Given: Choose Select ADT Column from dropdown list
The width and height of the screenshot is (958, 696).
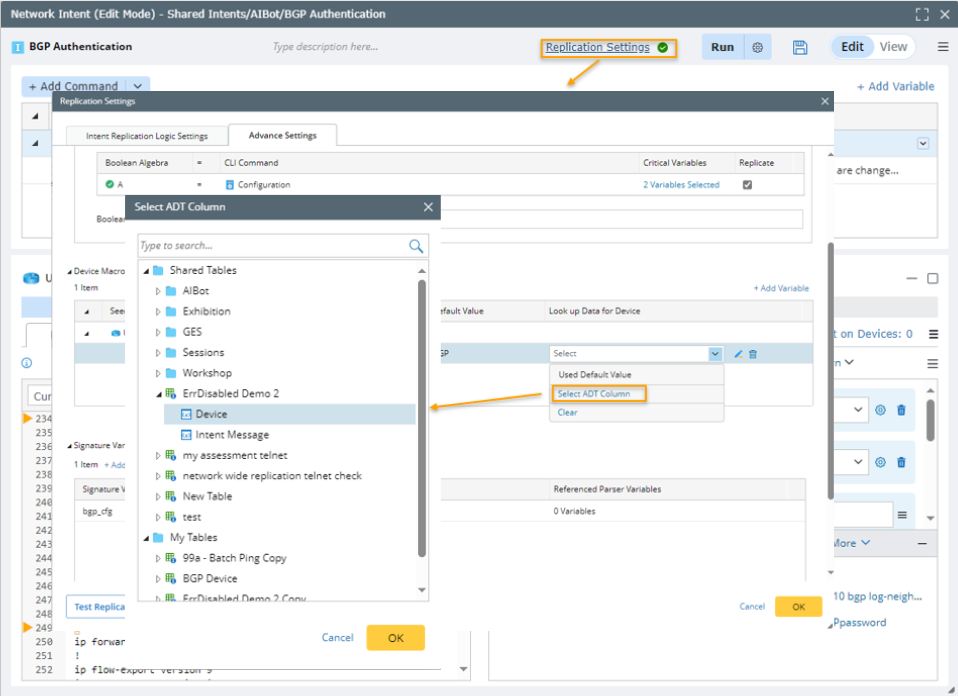Looking at the screenshot, I should [594, 394].
